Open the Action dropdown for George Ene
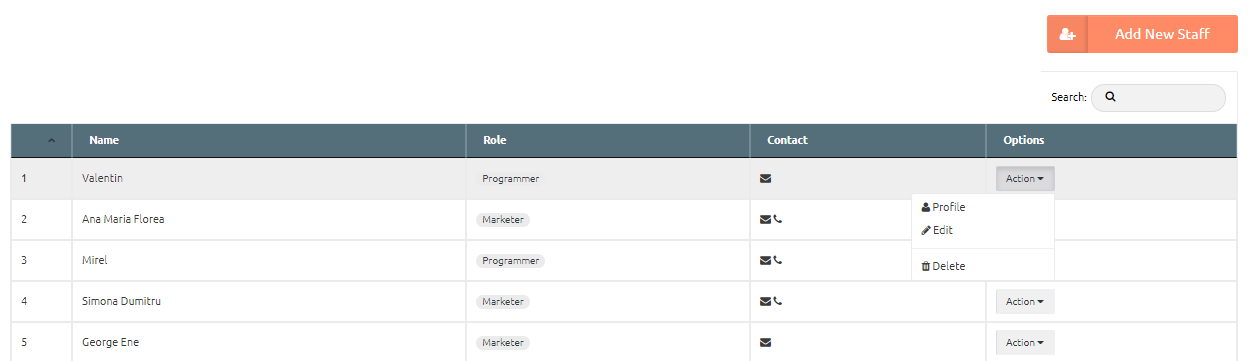 (x=1025, y=342)
